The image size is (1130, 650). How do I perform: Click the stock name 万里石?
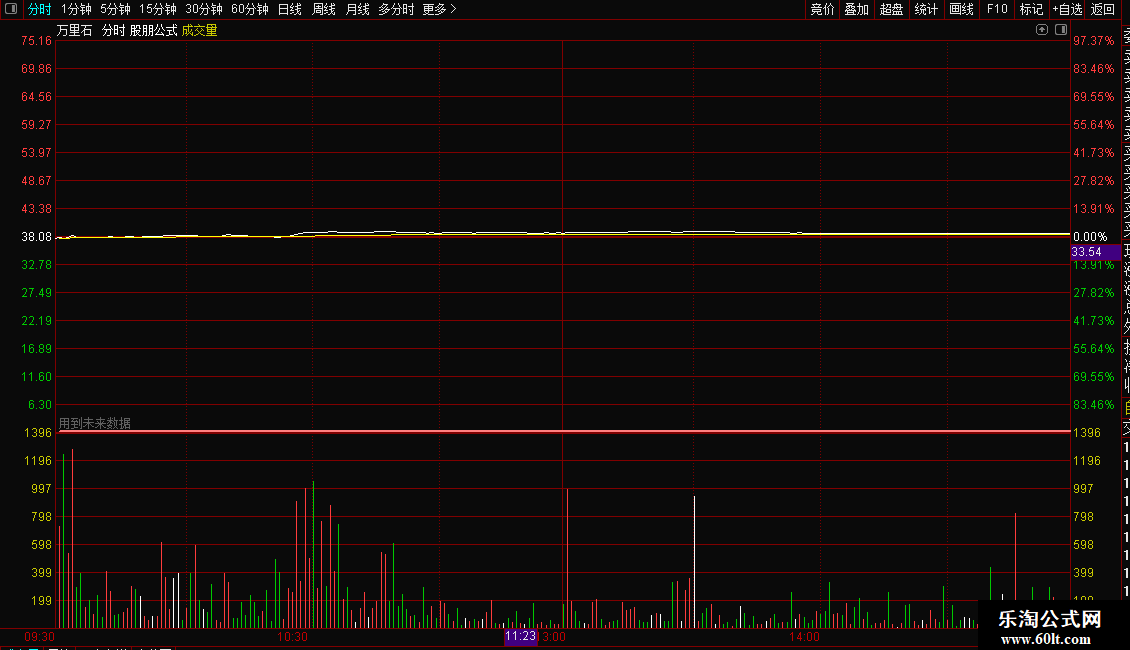coord(75,30)
